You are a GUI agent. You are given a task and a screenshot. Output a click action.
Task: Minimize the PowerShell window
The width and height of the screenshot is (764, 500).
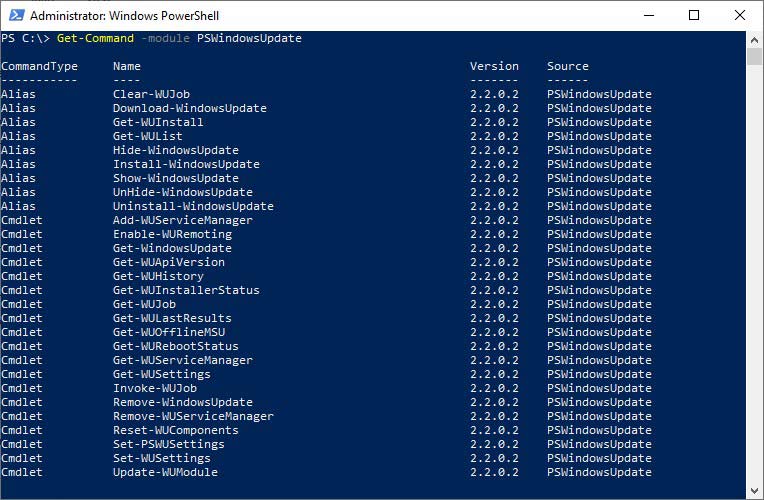(x=647, y=15)
